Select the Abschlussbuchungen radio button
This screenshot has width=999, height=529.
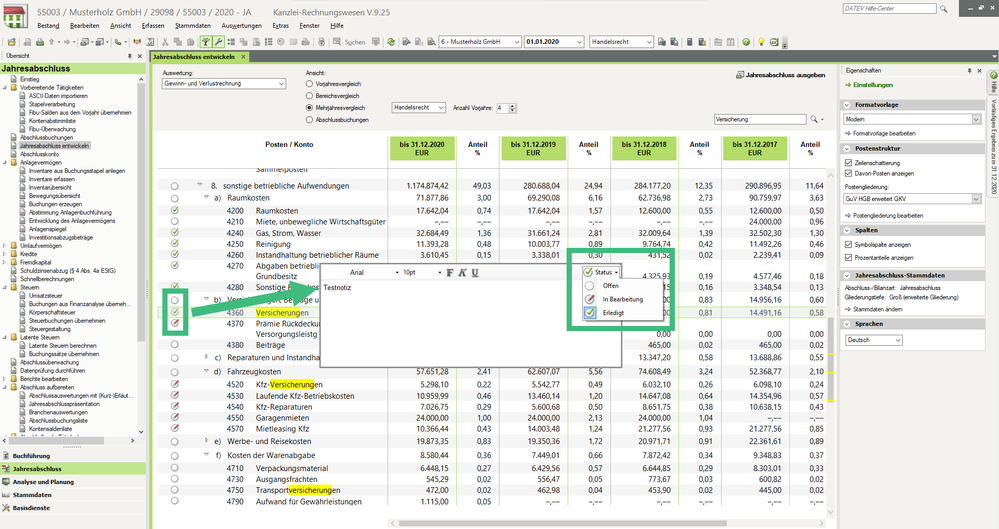click(310, 119)
